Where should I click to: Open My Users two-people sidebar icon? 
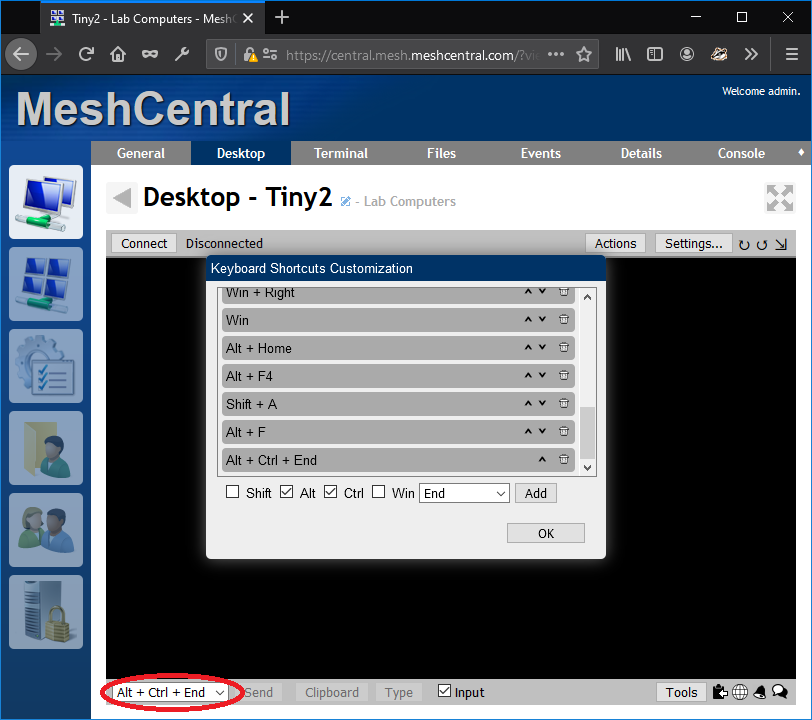point(46,530)
